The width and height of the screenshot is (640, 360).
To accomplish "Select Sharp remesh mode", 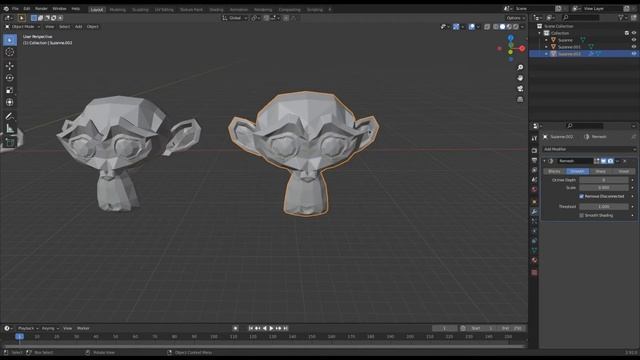I will pyautogui.click(x=600, y=171).
